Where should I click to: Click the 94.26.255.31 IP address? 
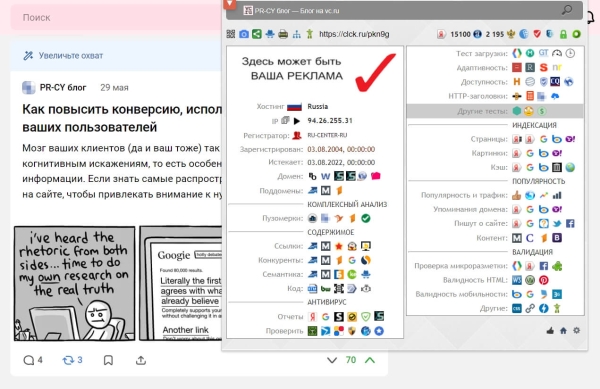click(330, 120)
